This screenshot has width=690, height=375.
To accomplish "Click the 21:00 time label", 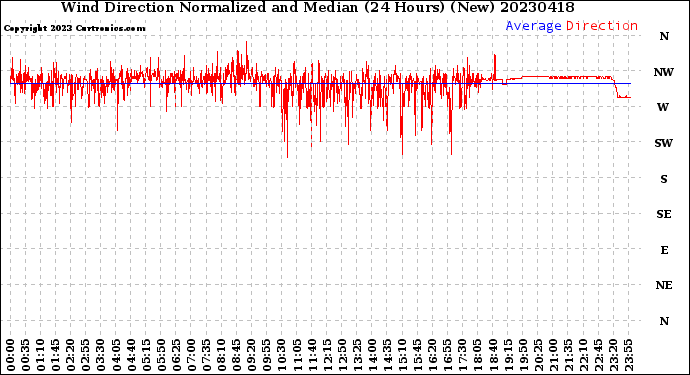I will [x=553, y=355].
